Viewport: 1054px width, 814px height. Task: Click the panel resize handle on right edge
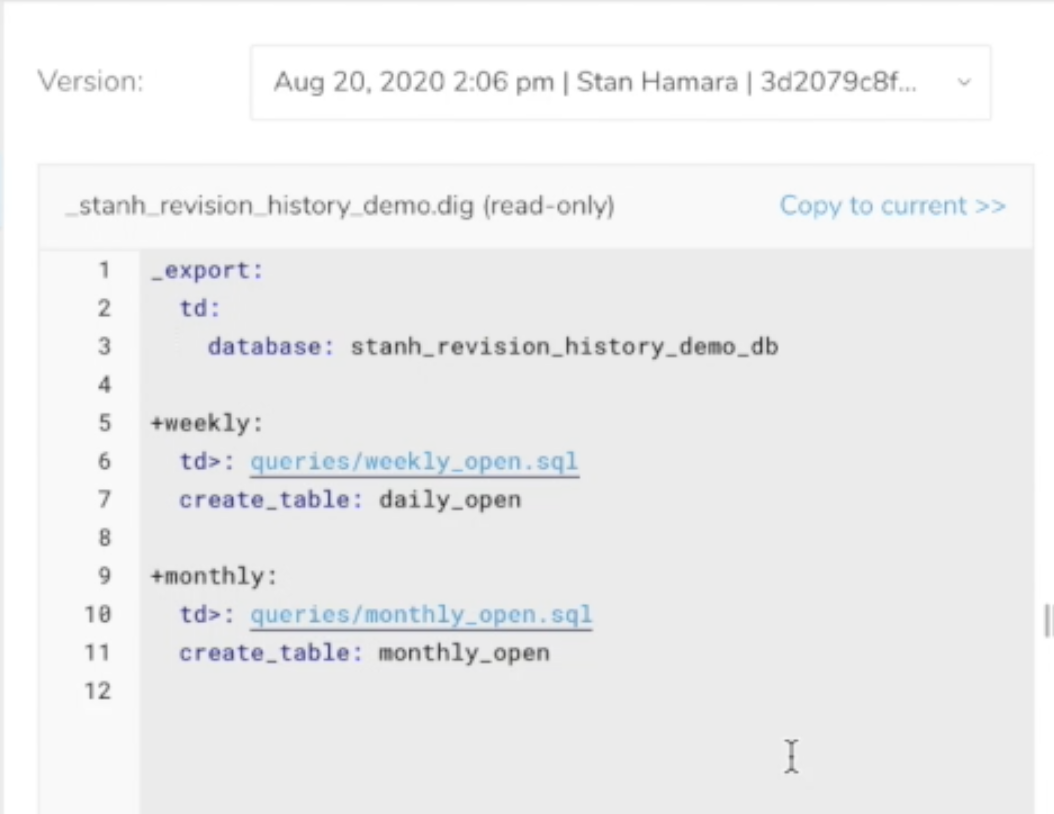click(1047, 621)
